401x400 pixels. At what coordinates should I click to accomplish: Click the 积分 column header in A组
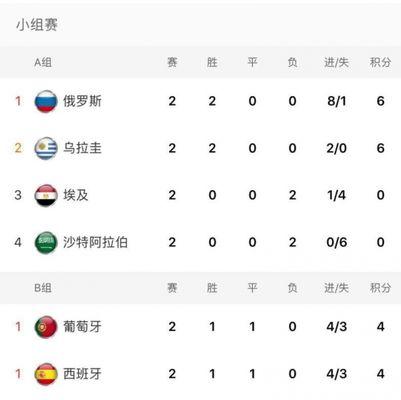pyautogui.click(x=380, y=62)
